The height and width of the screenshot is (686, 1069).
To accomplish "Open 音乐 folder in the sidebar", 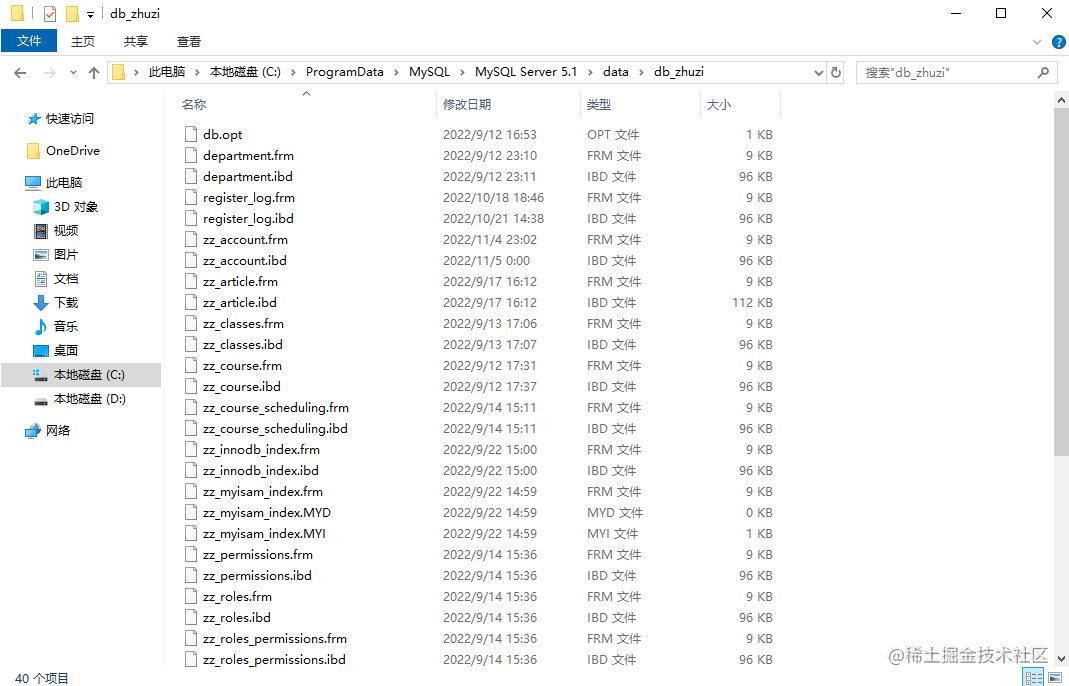I will pyautogui.click(x=65, y=326).
